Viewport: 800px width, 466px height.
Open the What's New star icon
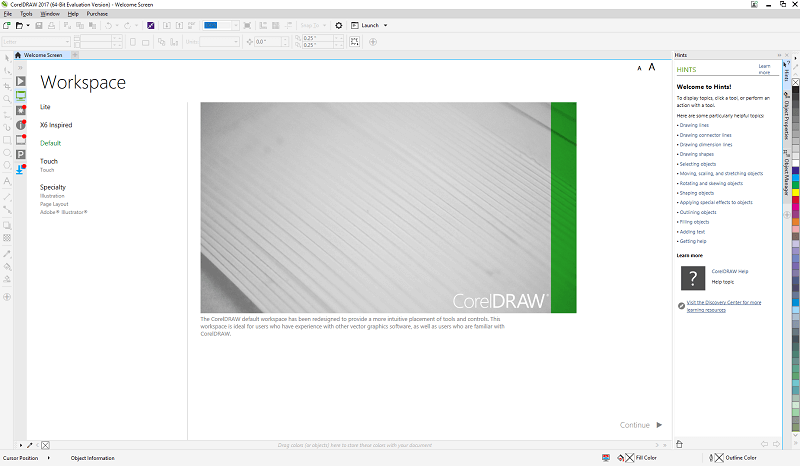pyautogui.click(x=20, y=110)
